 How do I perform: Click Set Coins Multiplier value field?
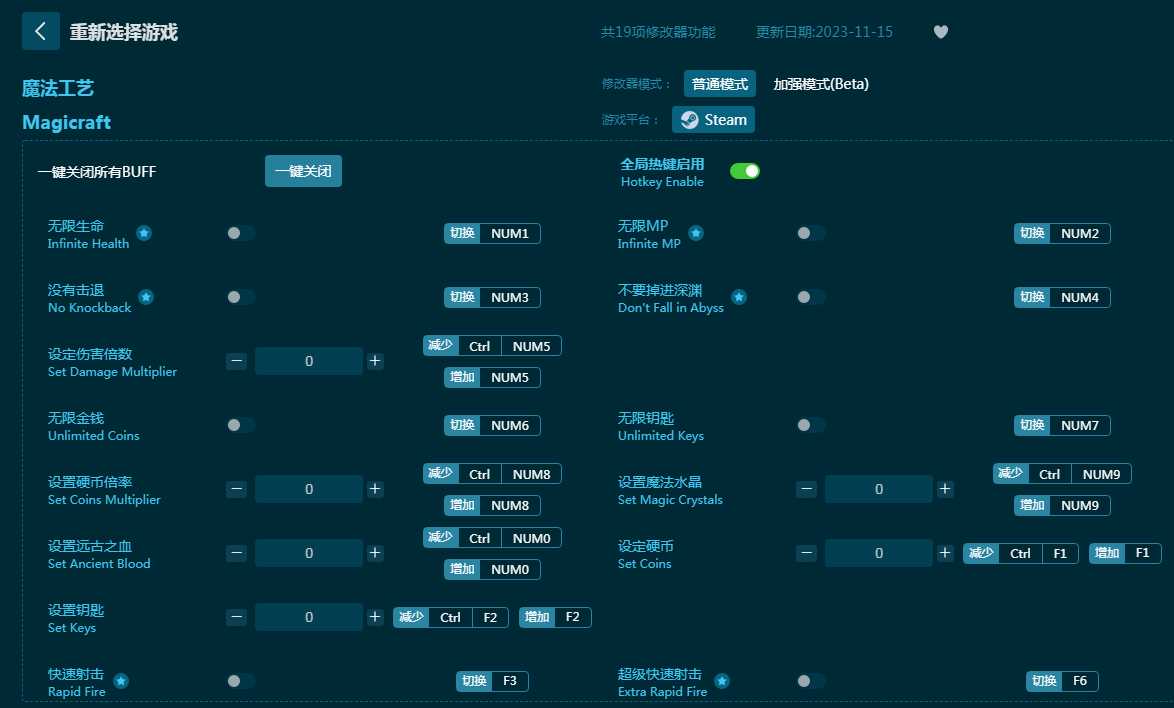click(308, 489)
